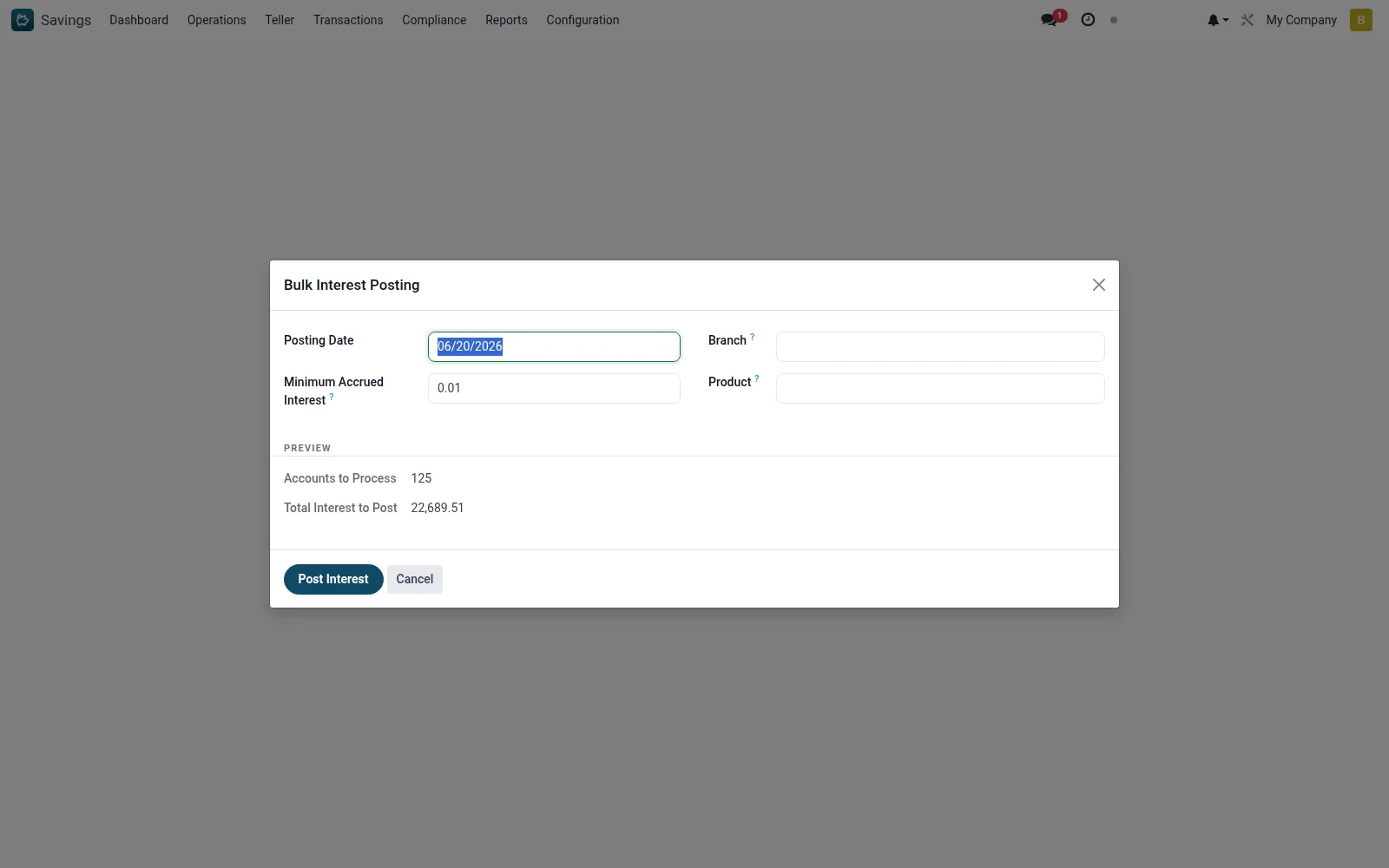The width and height of the screenshot is (1389, 868).
Task: Open the Operations menu
Action: click(x=216, y=20)
